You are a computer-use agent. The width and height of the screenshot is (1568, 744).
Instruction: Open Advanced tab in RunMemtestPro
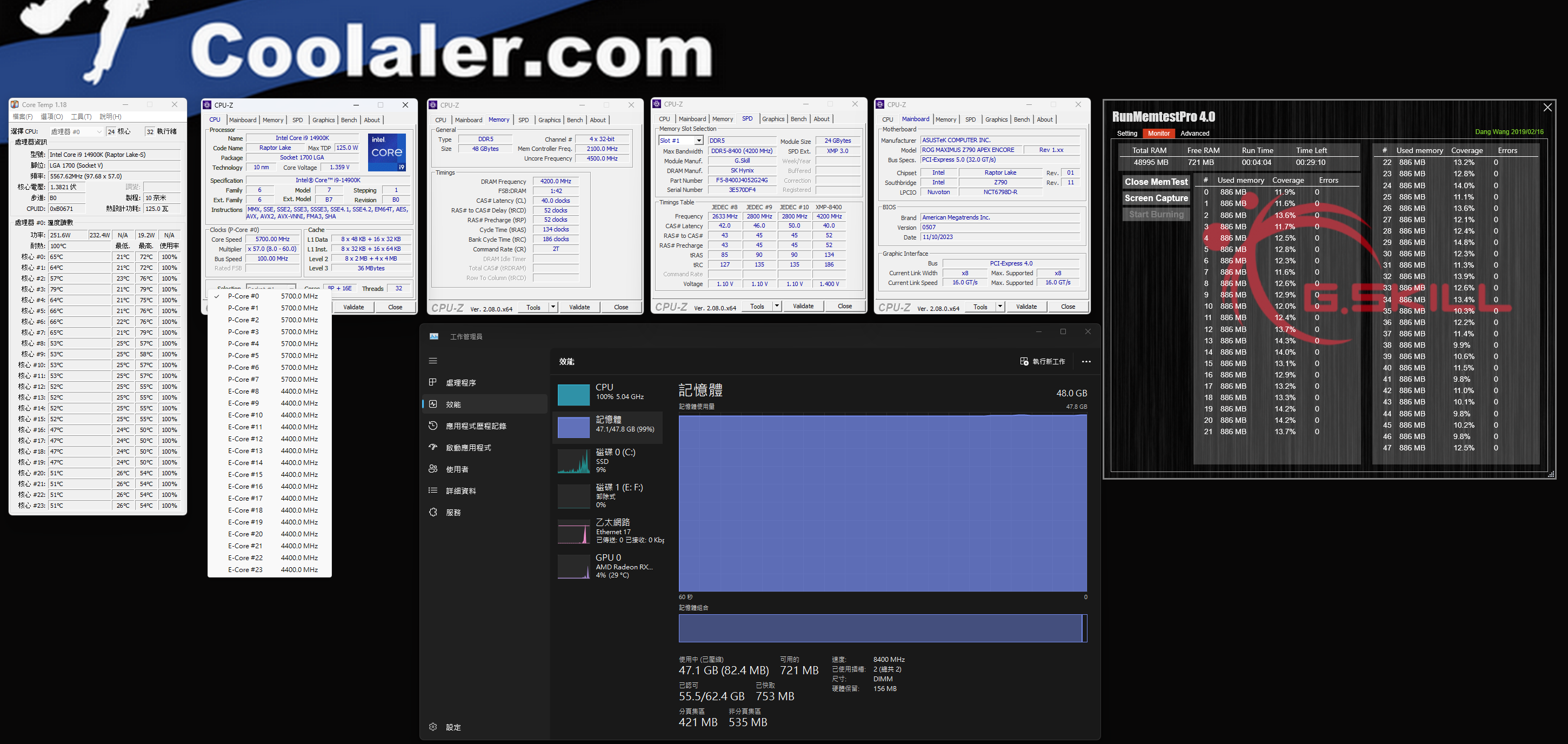pyautogui.click(x=1195, y=134)
